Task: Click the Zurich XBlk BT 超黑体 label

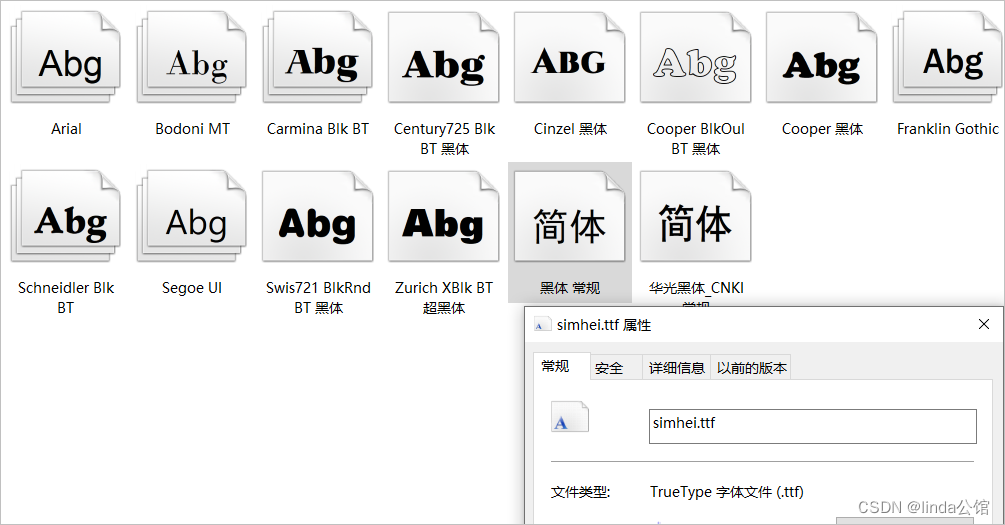Action: [444, 297]
